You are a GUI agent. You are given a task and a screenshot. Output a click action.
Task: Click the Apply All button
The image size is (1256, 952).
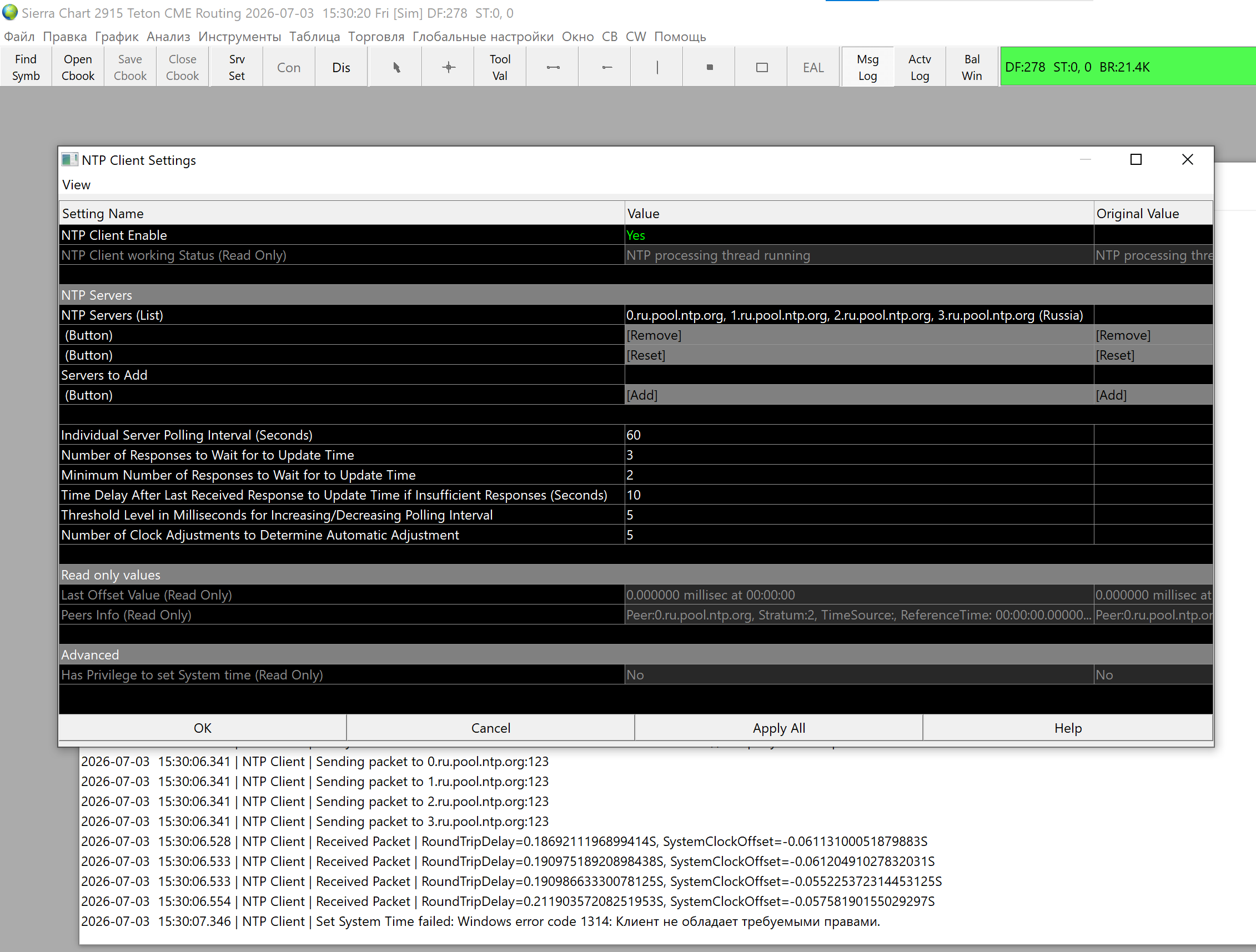(778, 728)
